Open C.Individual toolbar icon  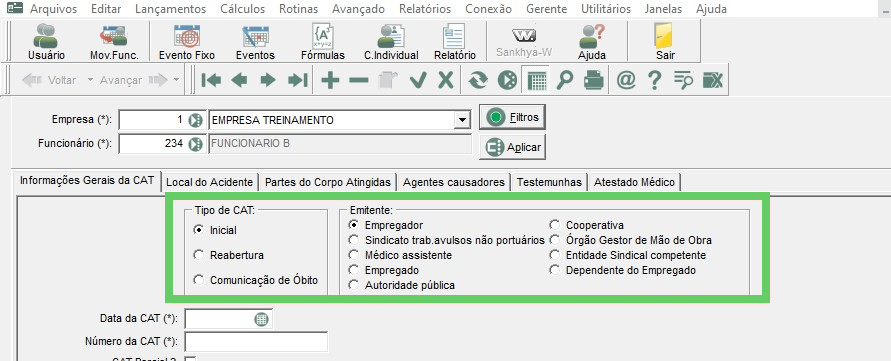click(x=391, y=42)
